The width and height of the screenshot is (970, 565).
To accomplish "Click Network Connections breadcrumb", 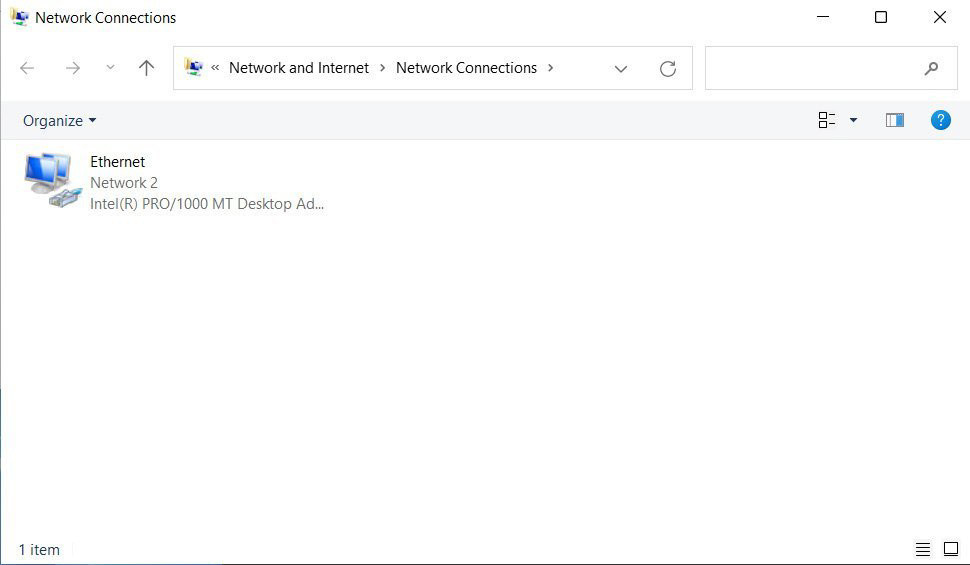I will pyautogui.click(x=466, y=68).
